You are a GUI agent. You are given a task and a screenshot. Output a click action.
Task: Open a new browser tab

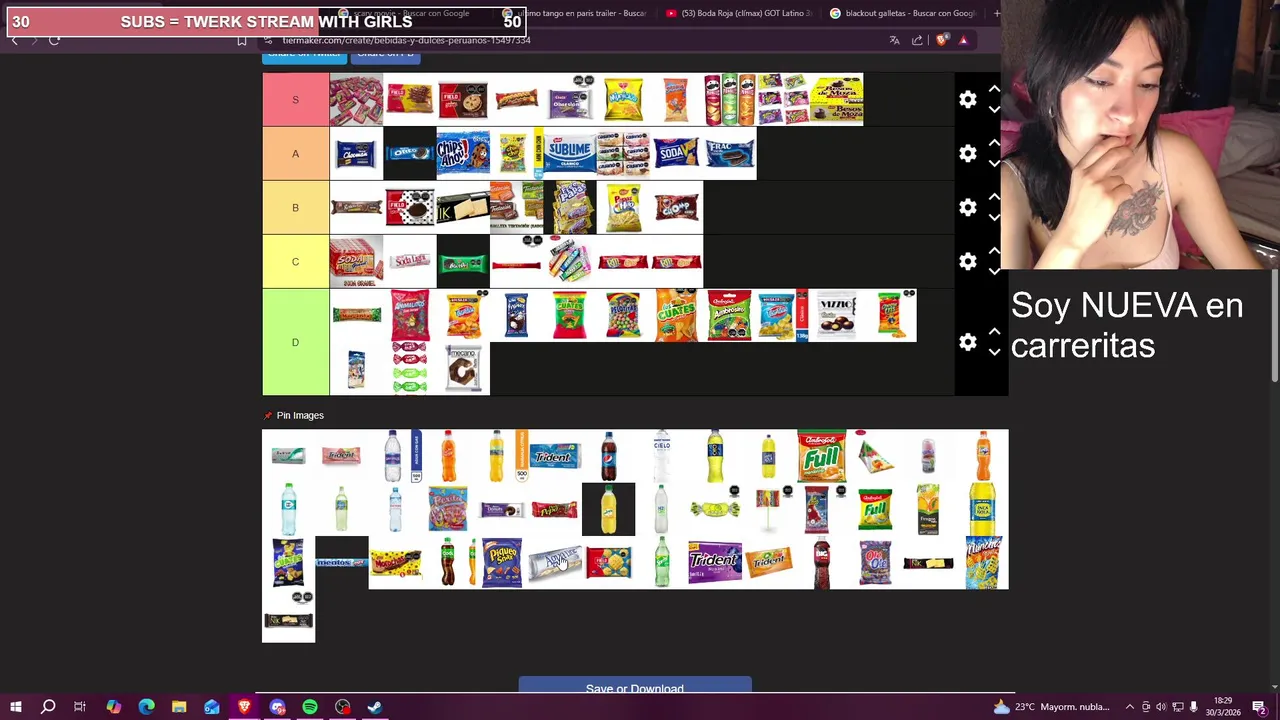(996, 13)
